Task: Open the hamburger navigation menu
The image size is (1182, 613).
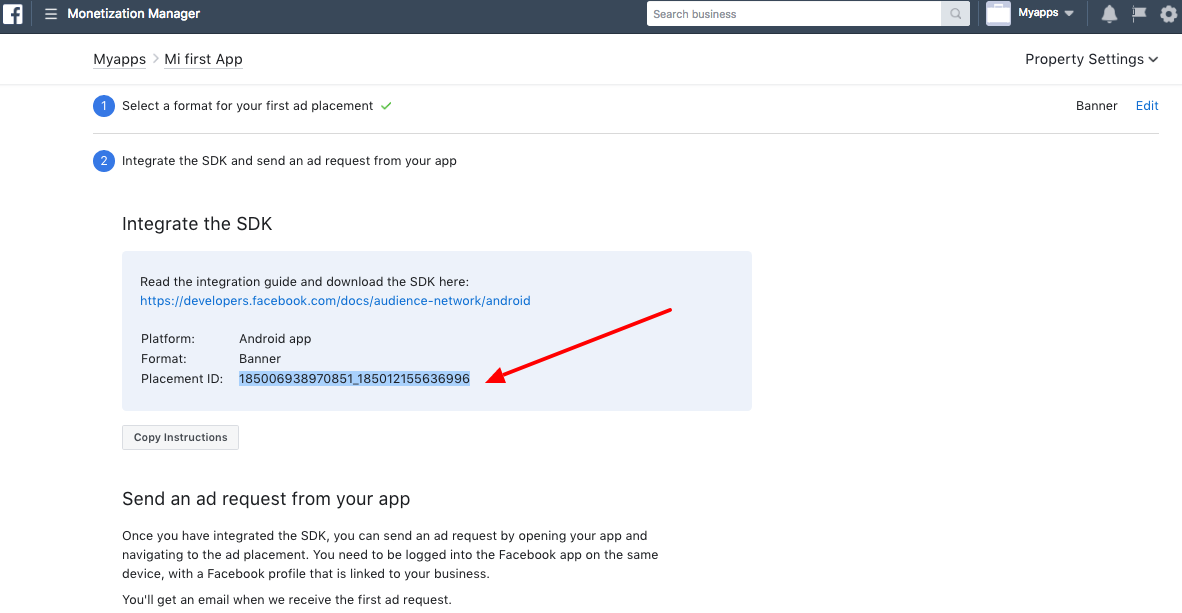Action: pyautogui.click(x=51, y=14)
